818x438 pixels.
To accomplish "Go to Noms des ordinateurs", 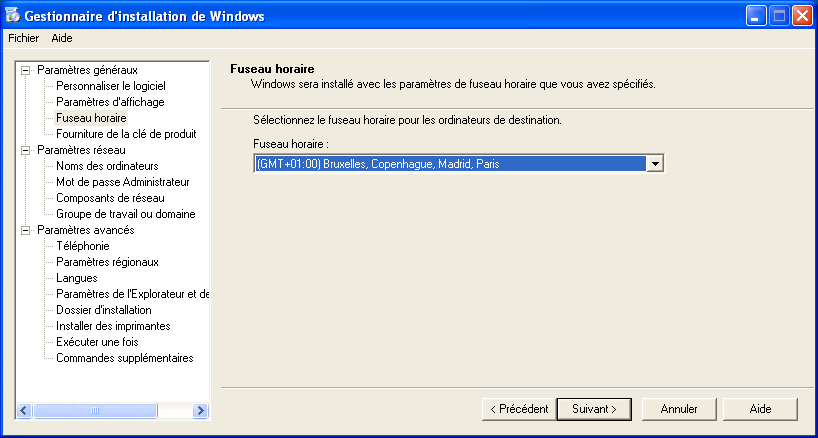I will [107, 166].
